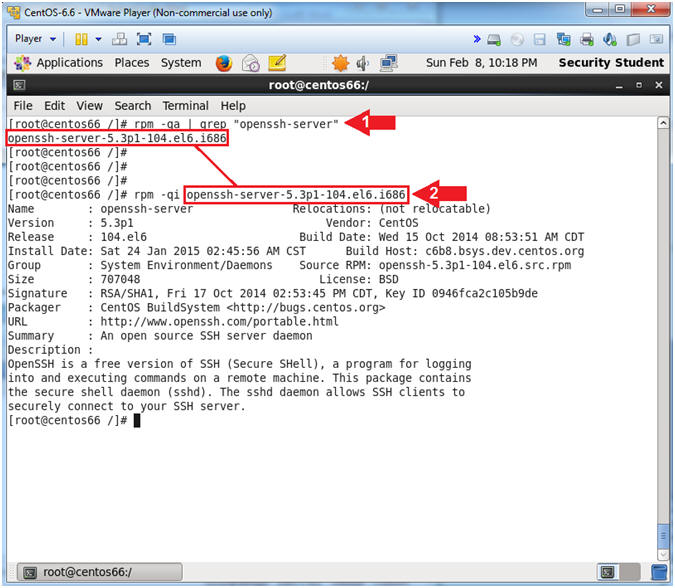Screen dimensions: 675x588
Task: Expand hidden devices chevron in VMware toolbar
Action: [477, 39]
